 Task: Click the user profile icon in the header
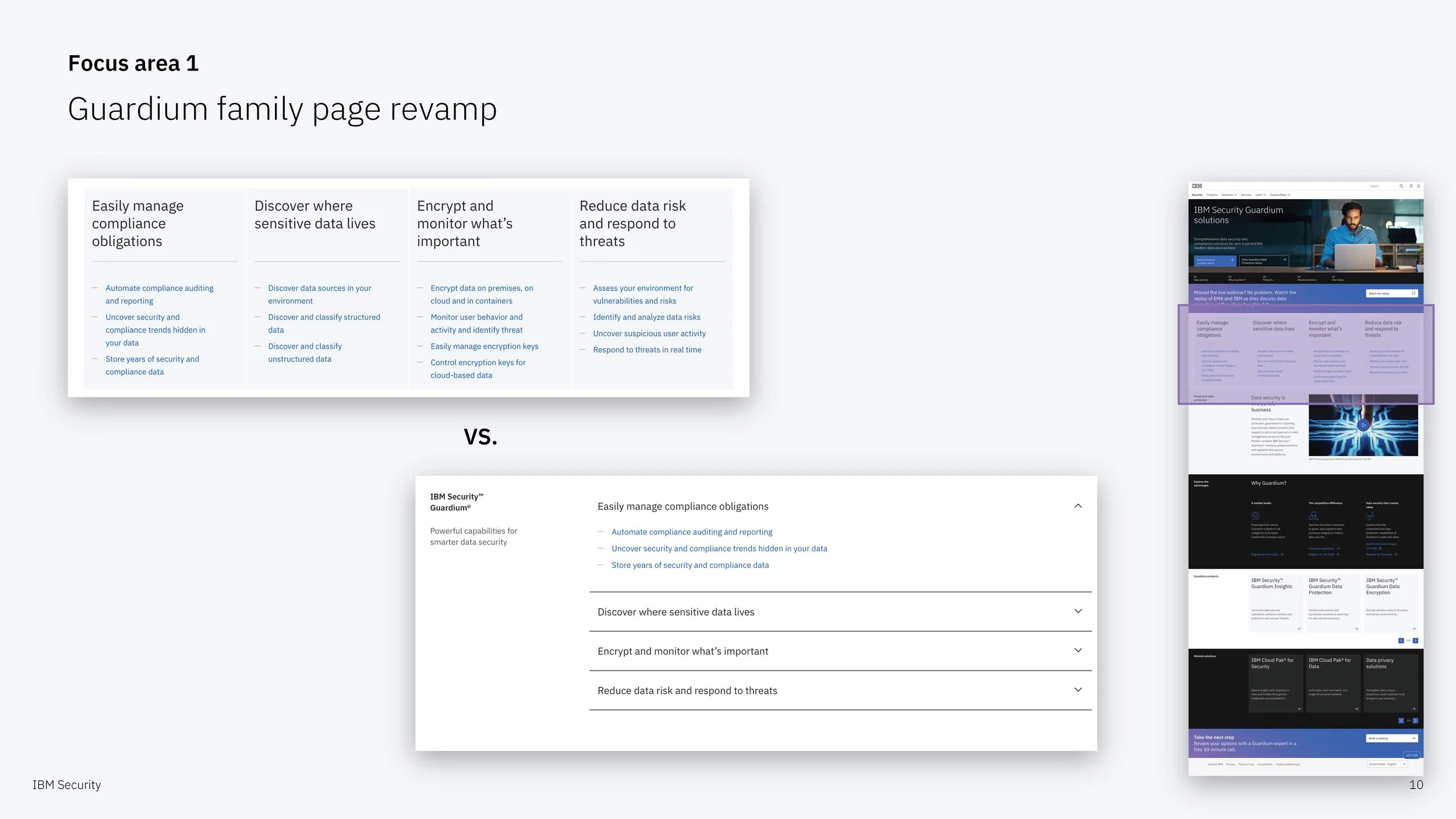tap(1411, 186)
